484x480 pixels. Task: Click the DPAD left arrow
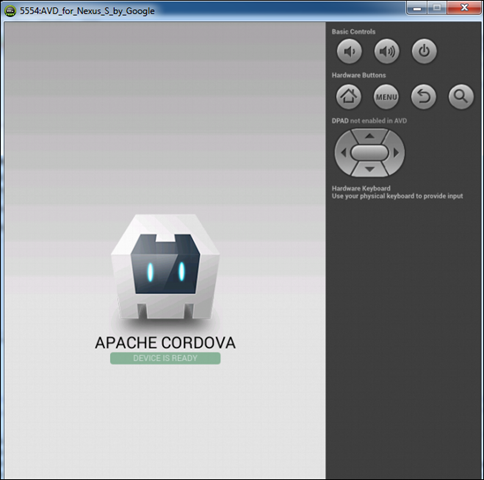click(343, 153)
